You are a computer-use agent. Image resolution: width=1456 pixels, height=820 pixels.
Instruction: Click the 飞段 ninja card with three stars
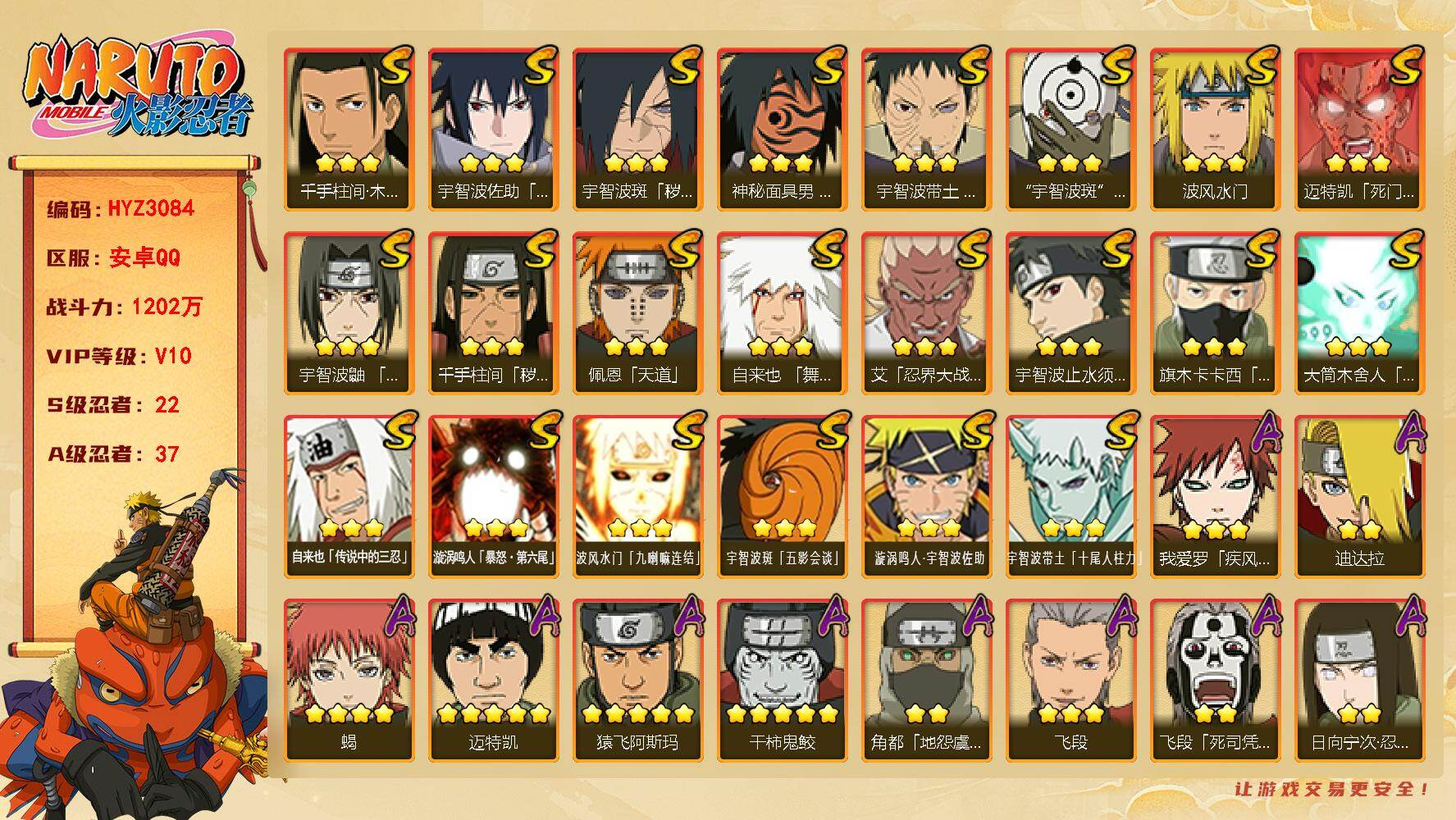1070,680
